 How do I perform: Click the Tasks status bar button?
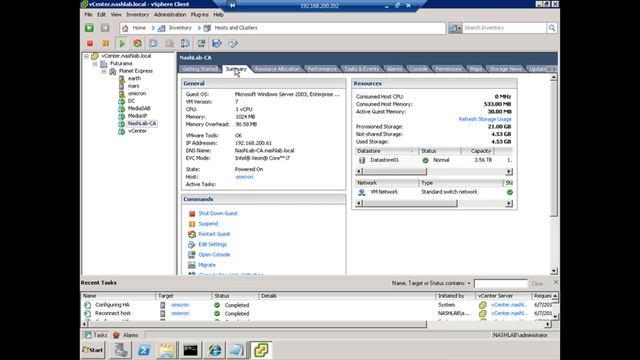coord(96,335)
